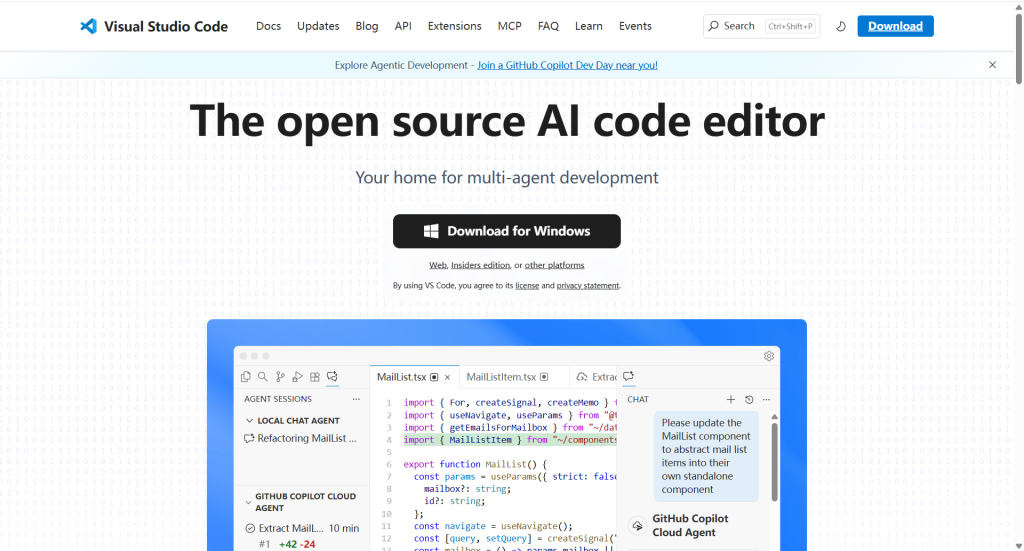The width and height of the screenshot is (1024, 551).
Task: Click the Download for Windows button
Action: coord(507,231)
